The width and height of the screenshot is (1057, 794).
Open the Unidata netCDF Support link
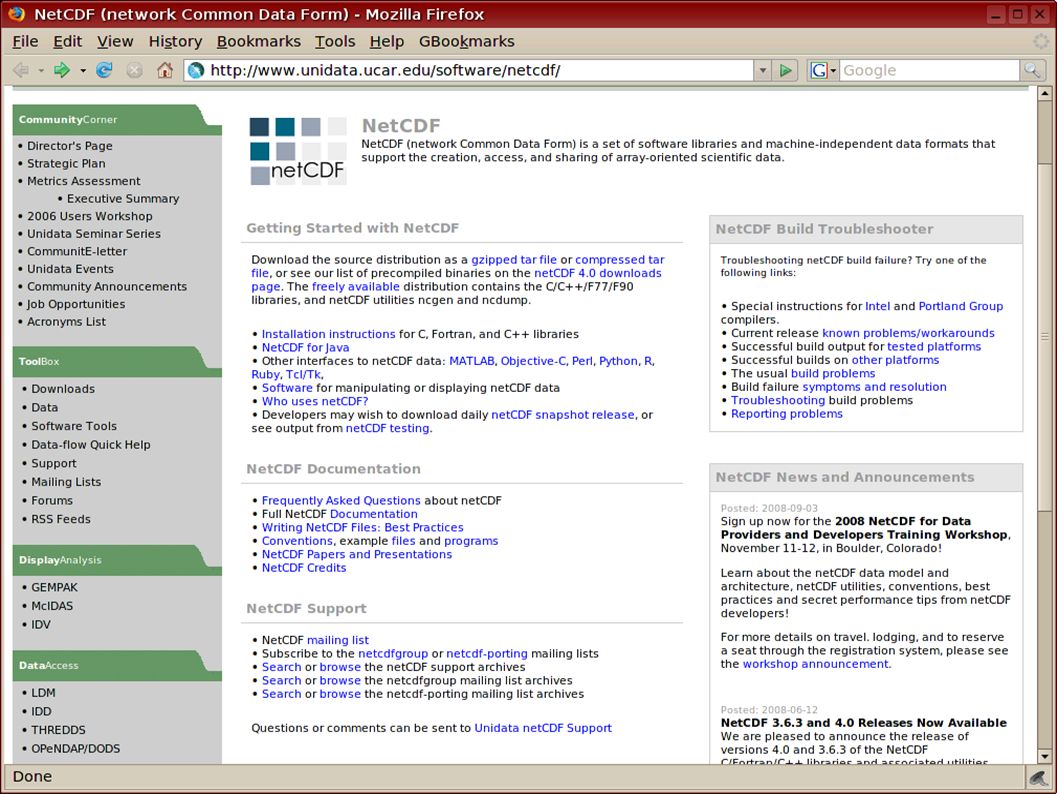coord(543,728)
